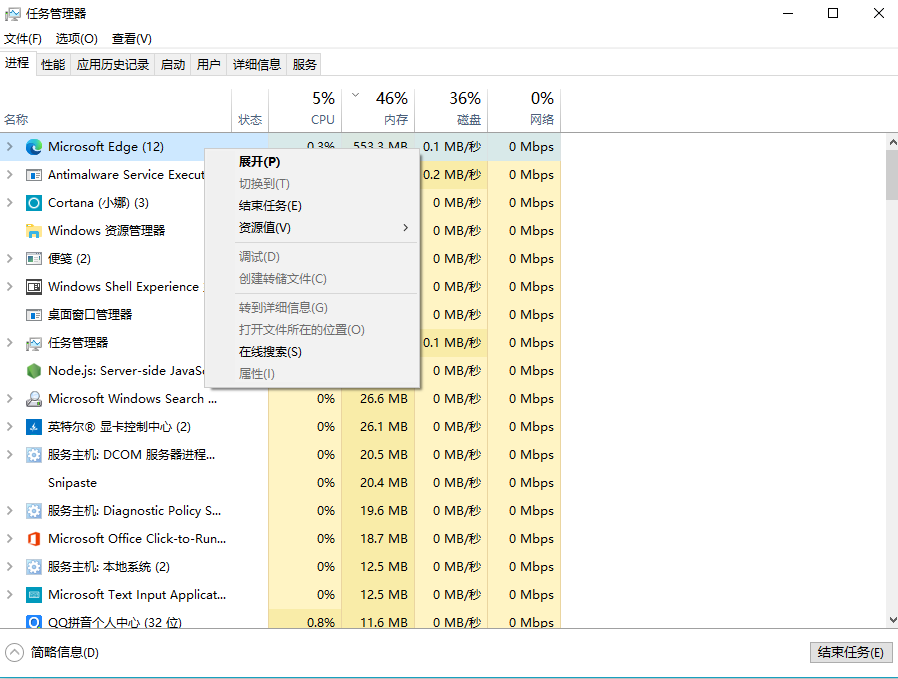
Task: Expand the 服务主机: Diagnostic Policy row
Action: (10, 511)
